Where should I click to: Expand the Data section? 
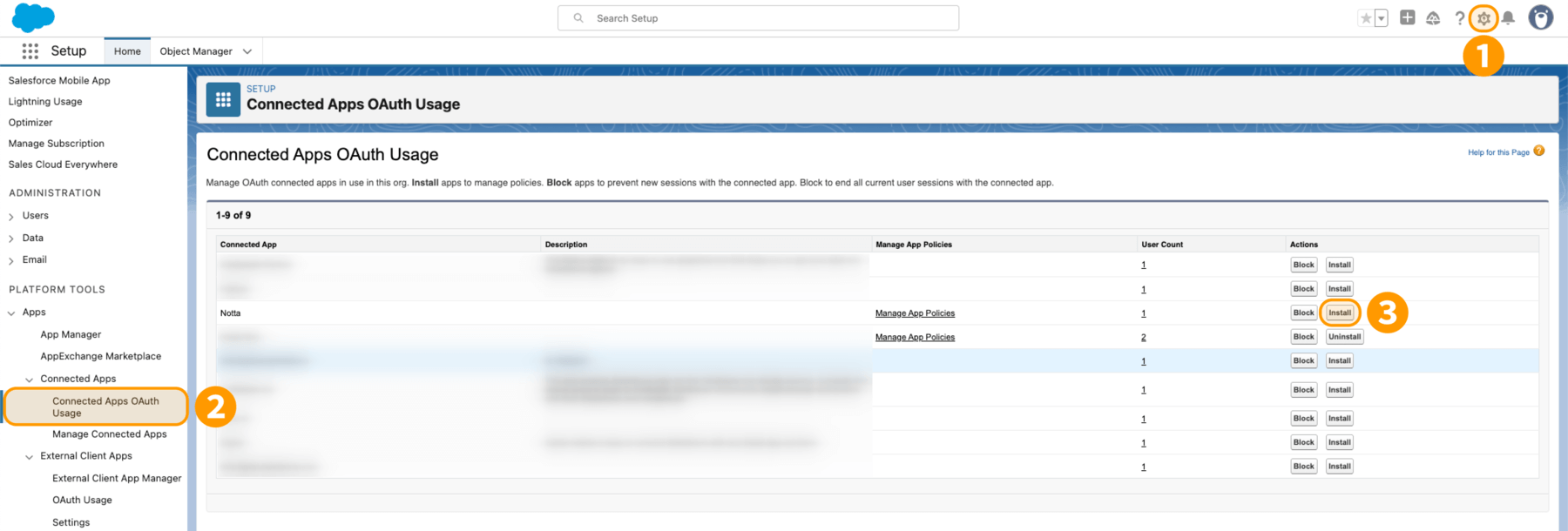(x=11, y=239)
